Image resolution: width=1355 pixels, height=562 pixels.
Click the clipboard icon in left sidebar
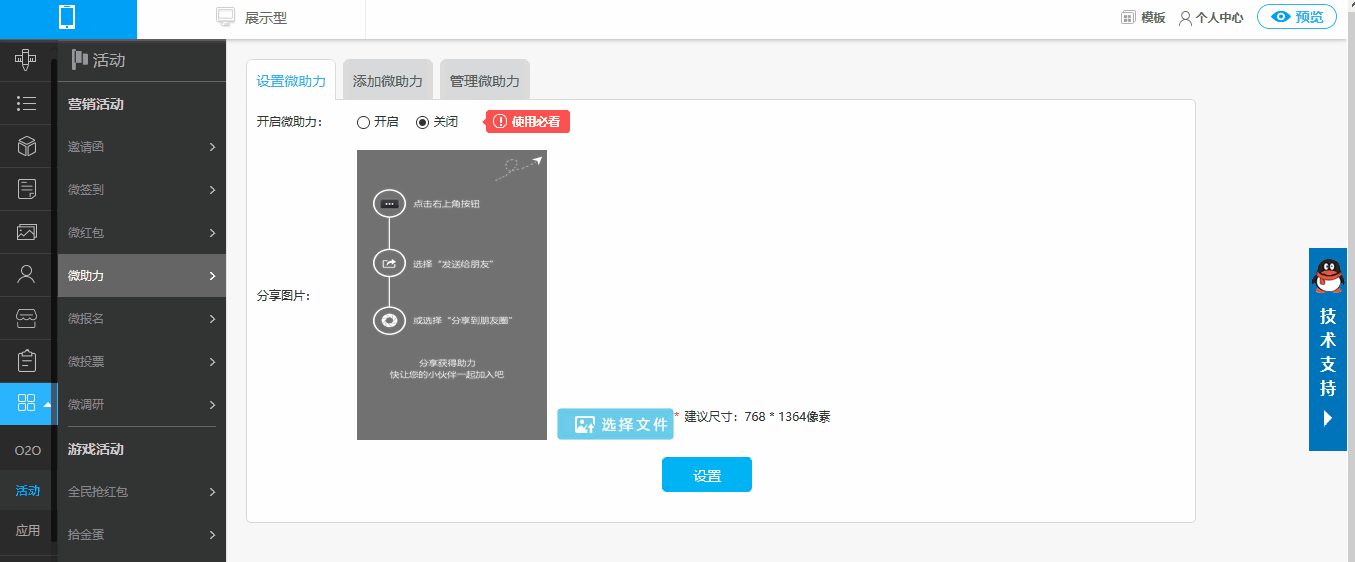coord(27,360)
